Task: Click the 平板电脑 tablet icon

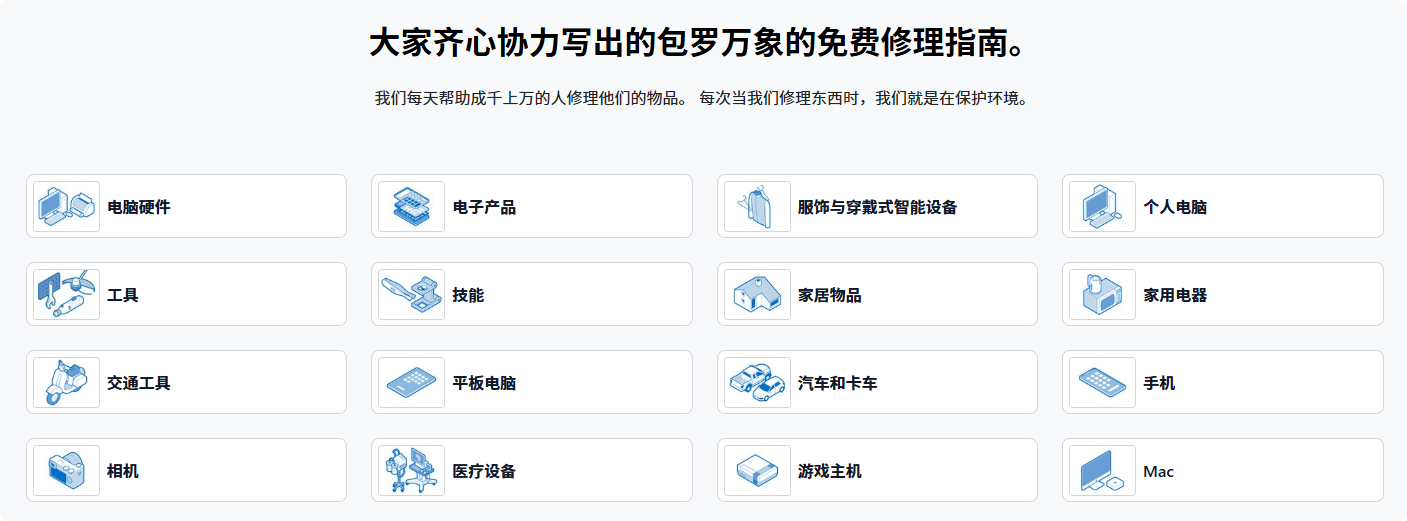Action: (x=411, y=383)
